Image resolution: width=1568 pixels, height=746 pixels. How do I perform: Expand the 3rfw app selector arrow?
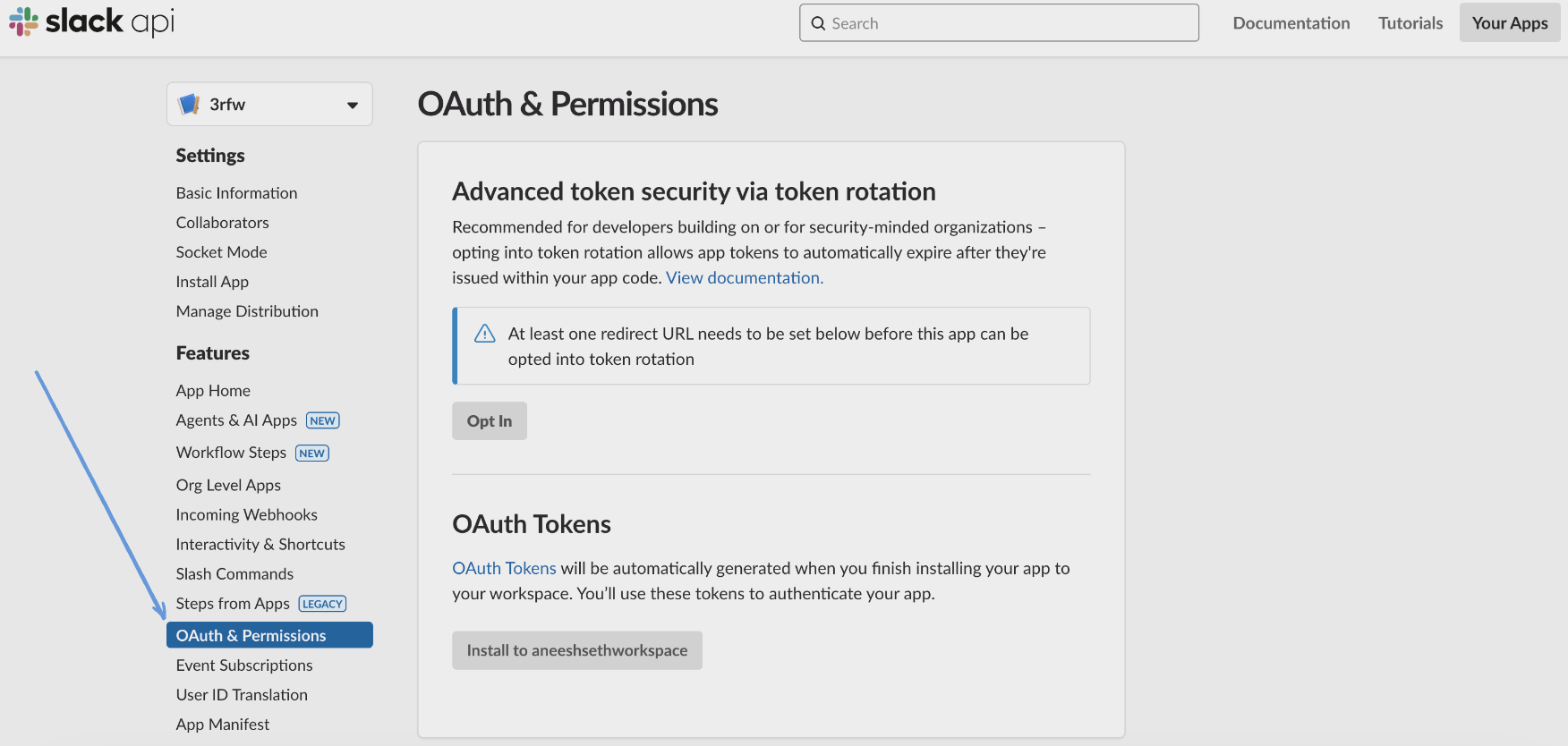coord(353,105)
